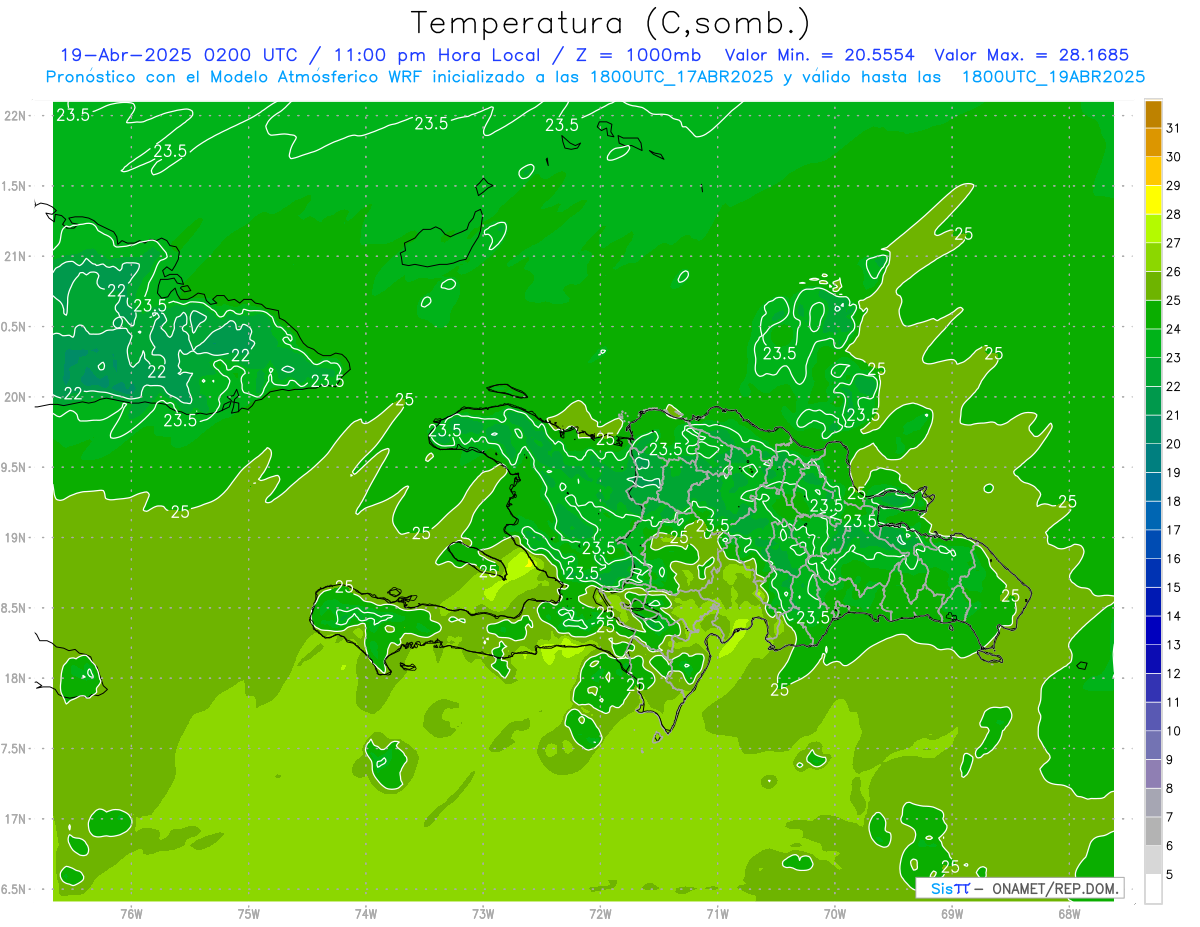
Task: Click the "21N" latitude axis label
Action: [x=14, y=257]
